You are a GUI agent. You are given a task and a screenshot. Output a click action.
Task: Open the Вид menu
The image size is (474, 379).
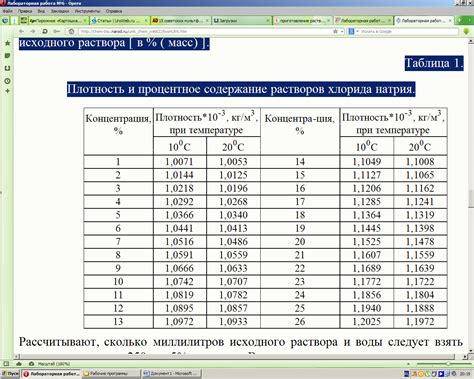[x=41, y=11]
